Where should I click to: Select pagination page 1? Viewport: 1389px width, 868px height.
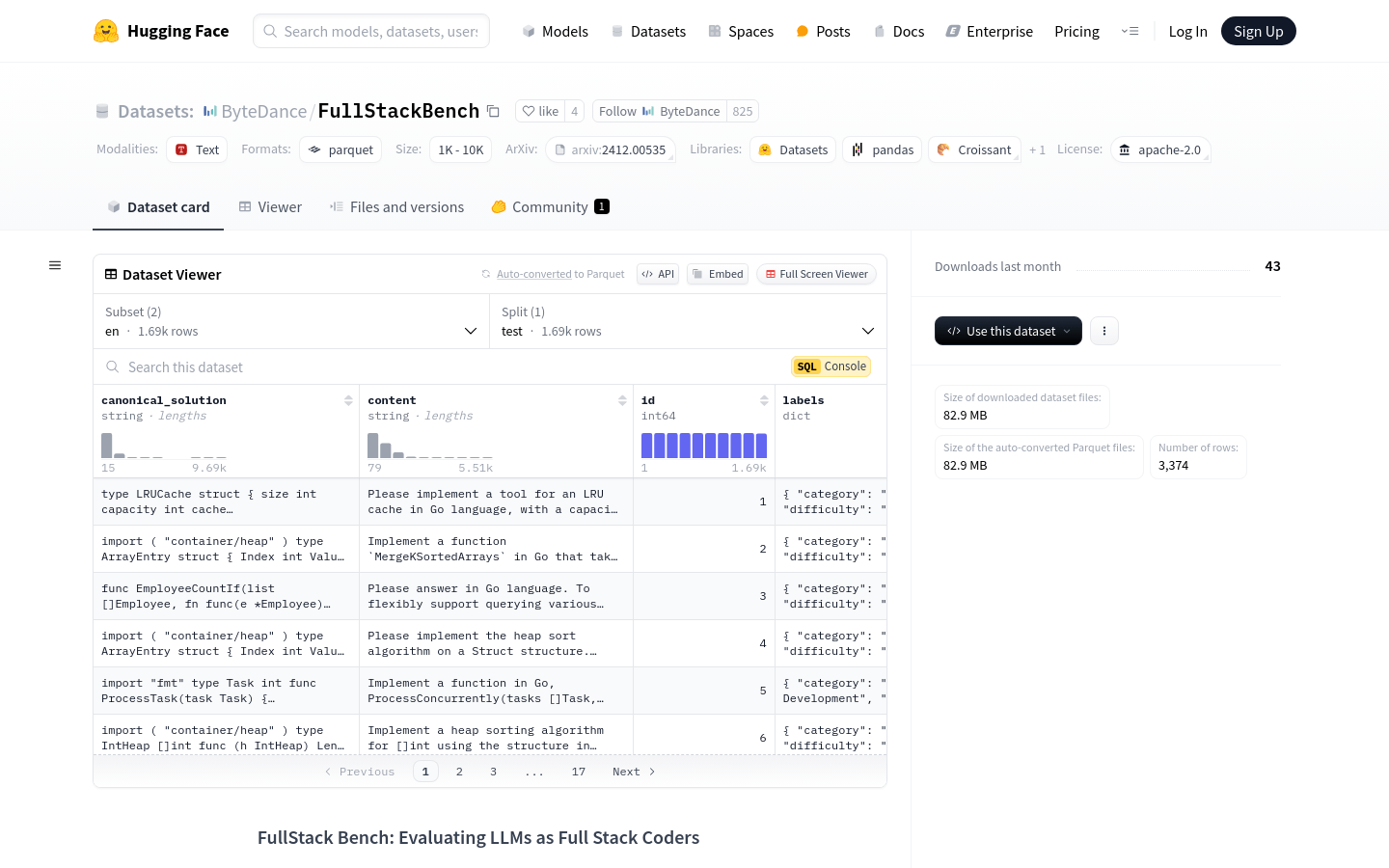(x=425, y=772)
